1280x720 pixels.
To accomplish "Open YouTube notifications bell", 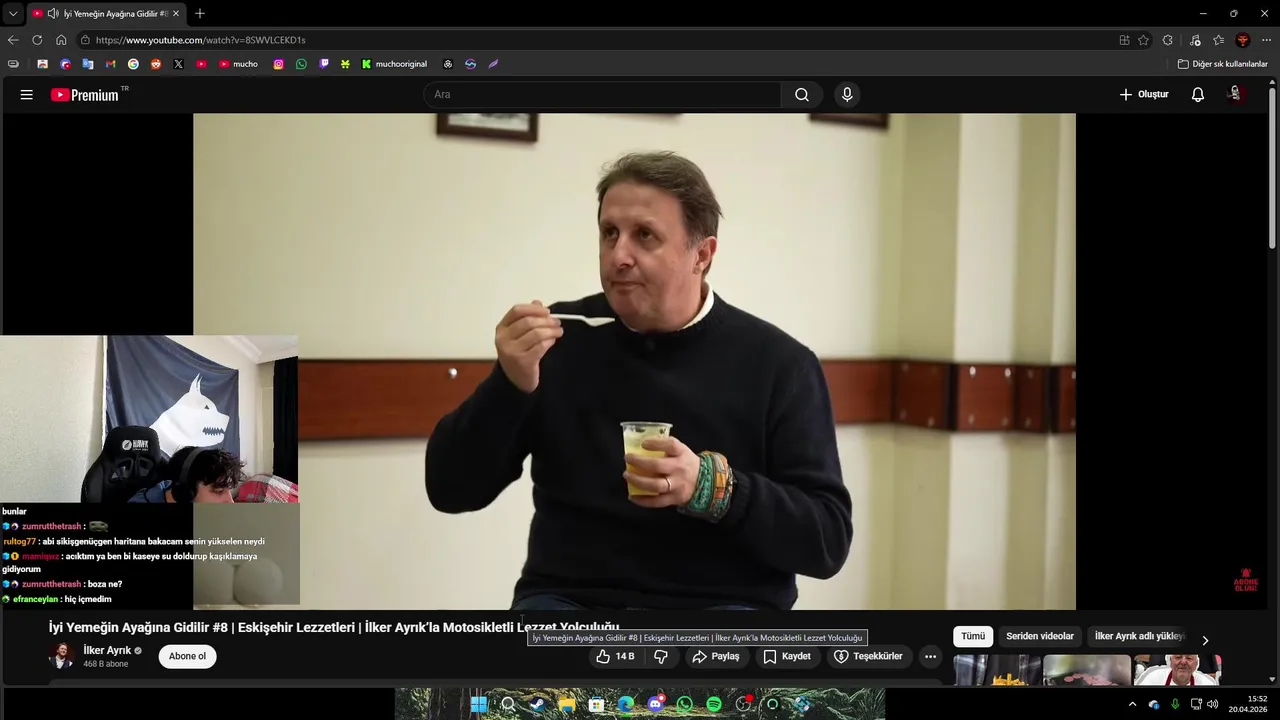I will pyautogui.click(x=1198, y=95).
